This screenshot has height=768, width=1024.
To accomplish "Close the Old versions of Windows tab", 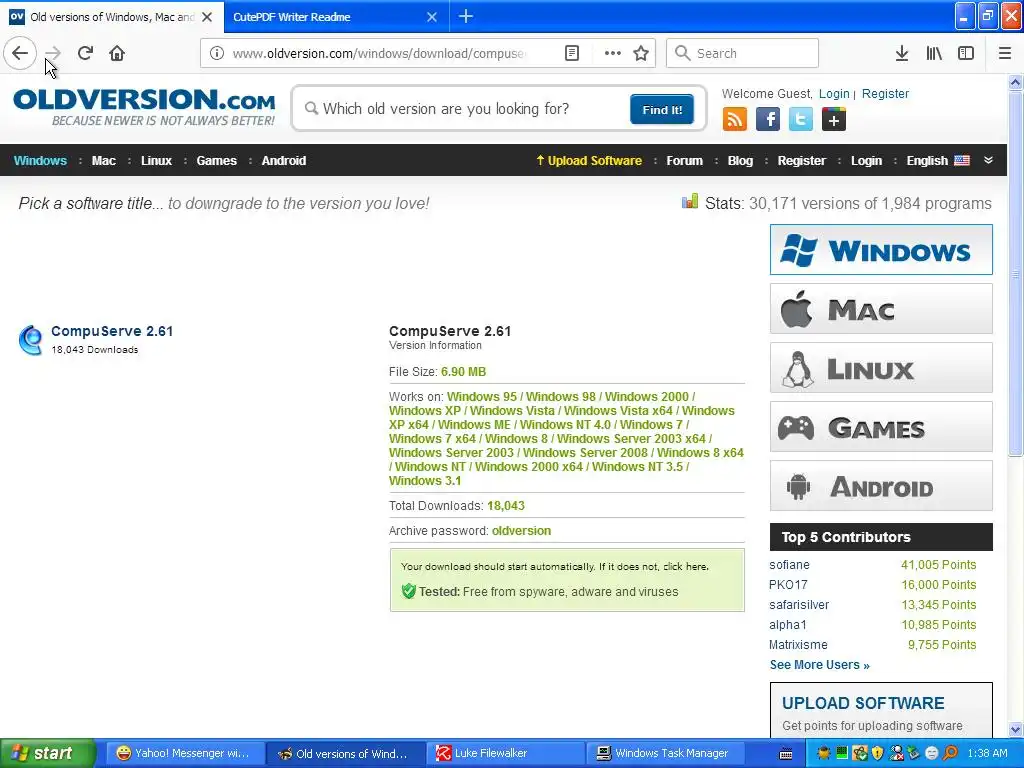I will 207,17.
